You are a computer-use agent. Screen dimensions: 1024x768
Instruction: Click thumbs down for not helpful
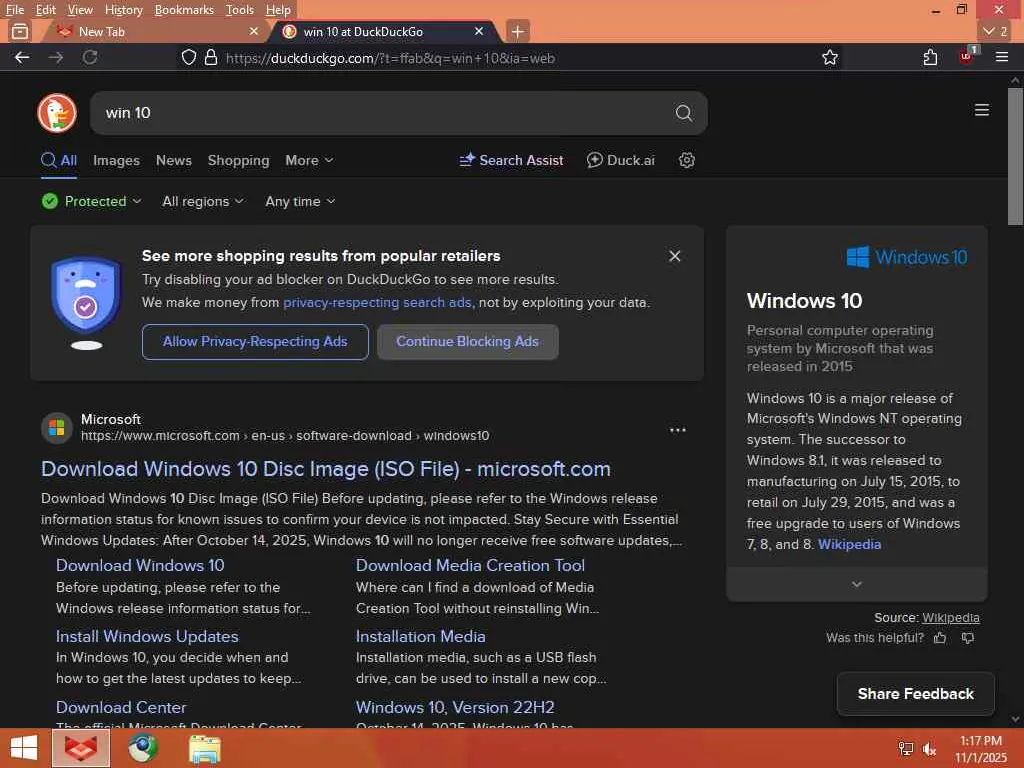[968, 638]
